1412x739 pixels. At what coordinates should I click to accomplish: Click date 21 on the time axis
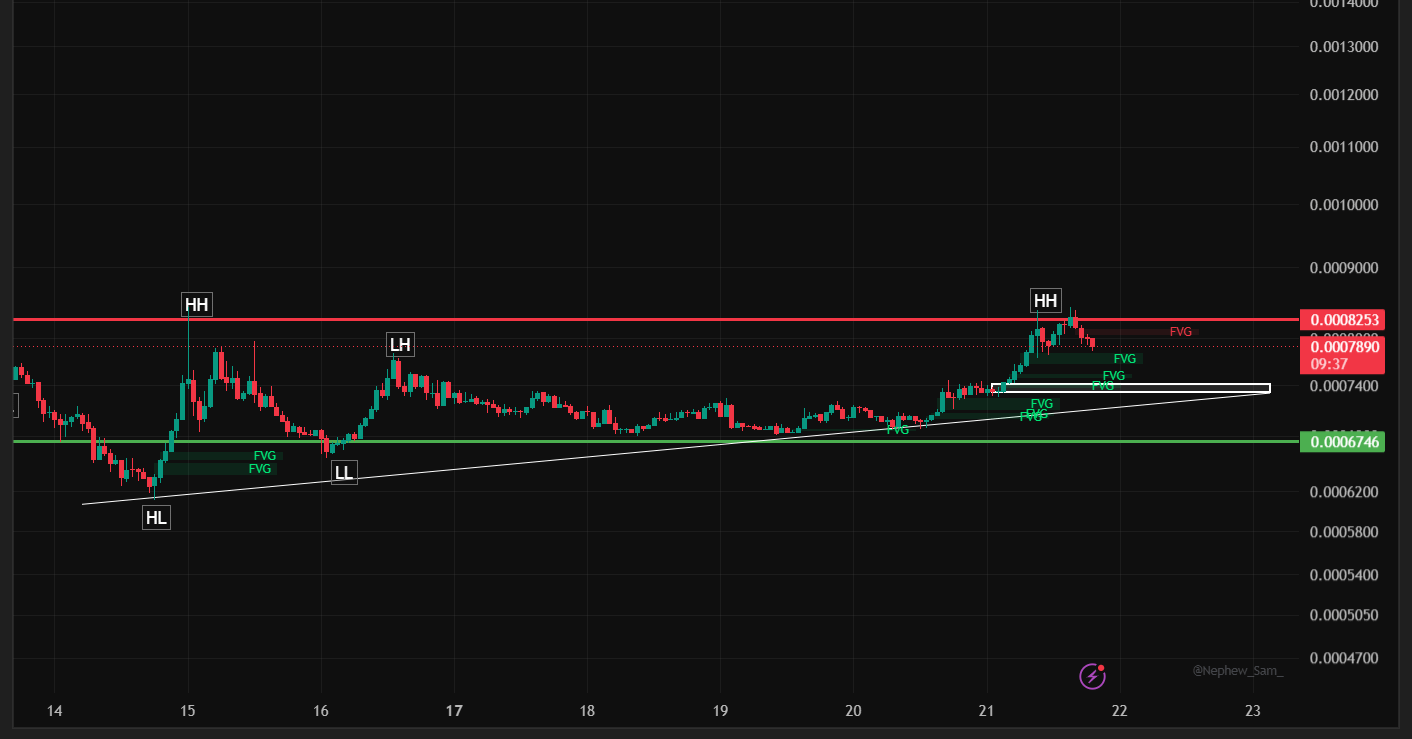coord(986,711)
